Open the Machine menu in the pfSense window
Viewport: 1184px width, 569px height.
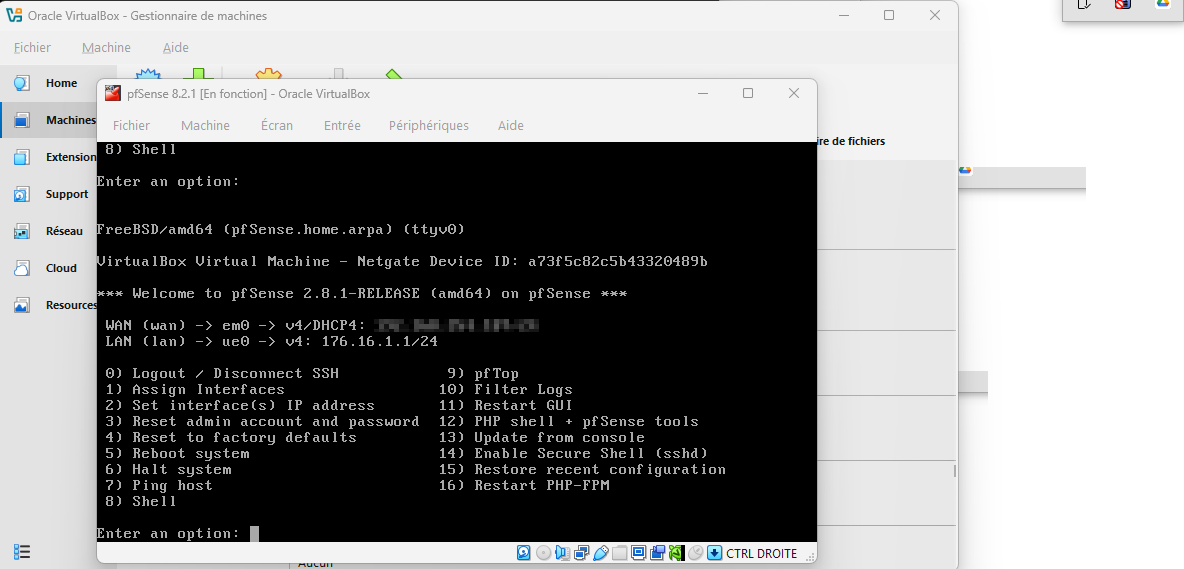pyautogui.click(x=205, y=125)
